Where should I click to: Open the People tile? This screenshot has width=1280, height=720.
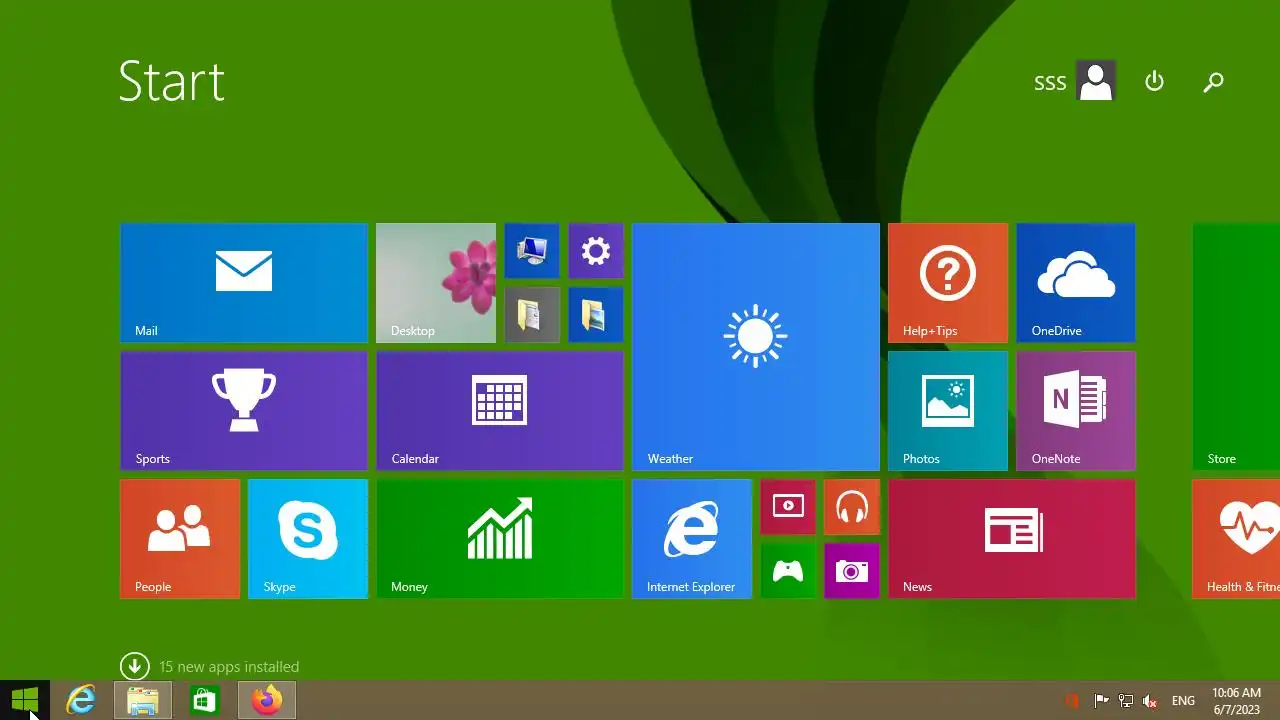(x=180, y=539)
